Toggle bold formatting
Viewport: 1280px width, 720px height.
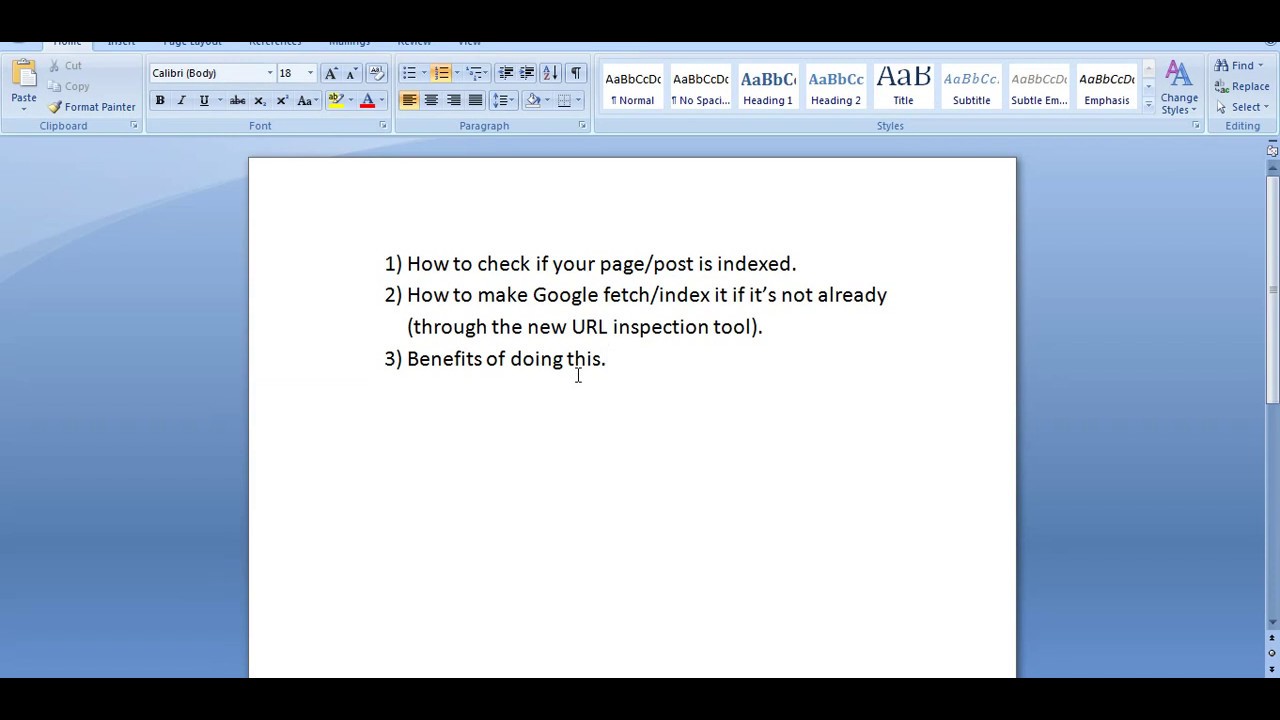click(x=159, y=100)
